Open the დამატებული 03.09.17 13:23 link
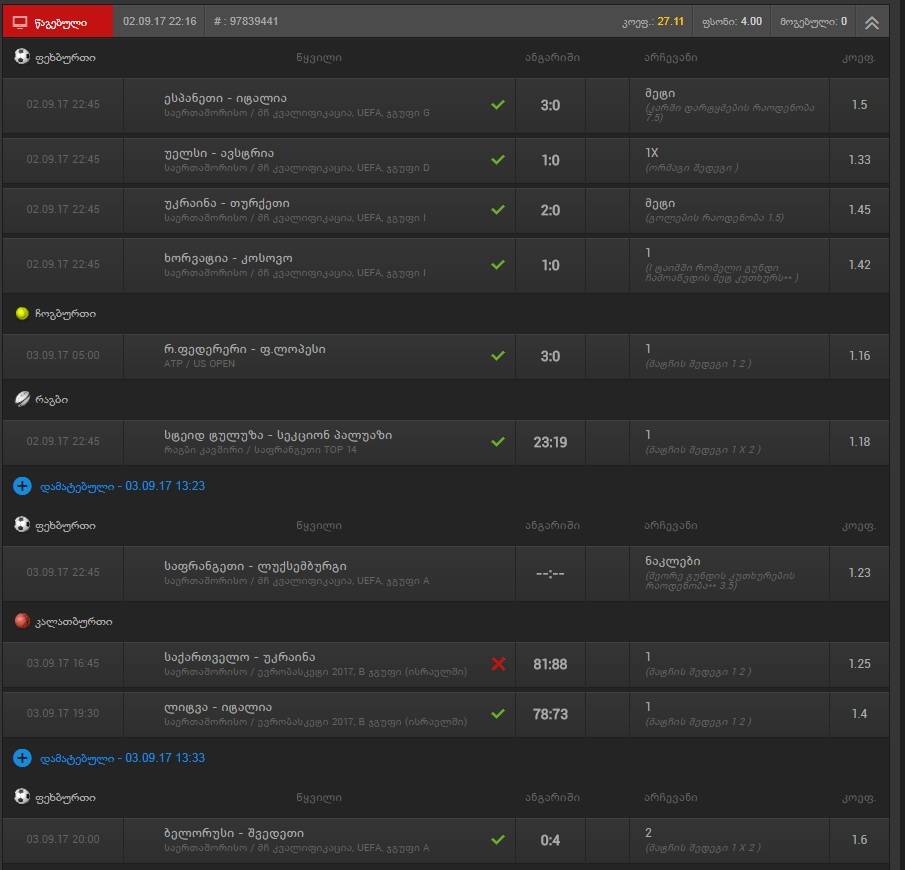Screen dimensions: 905x870 click(x=122, y=486)
